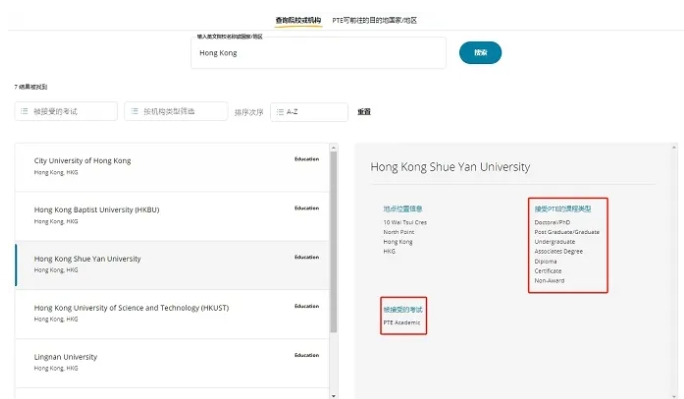Select Hong Kong Shue Yan University result

point(172,265)
